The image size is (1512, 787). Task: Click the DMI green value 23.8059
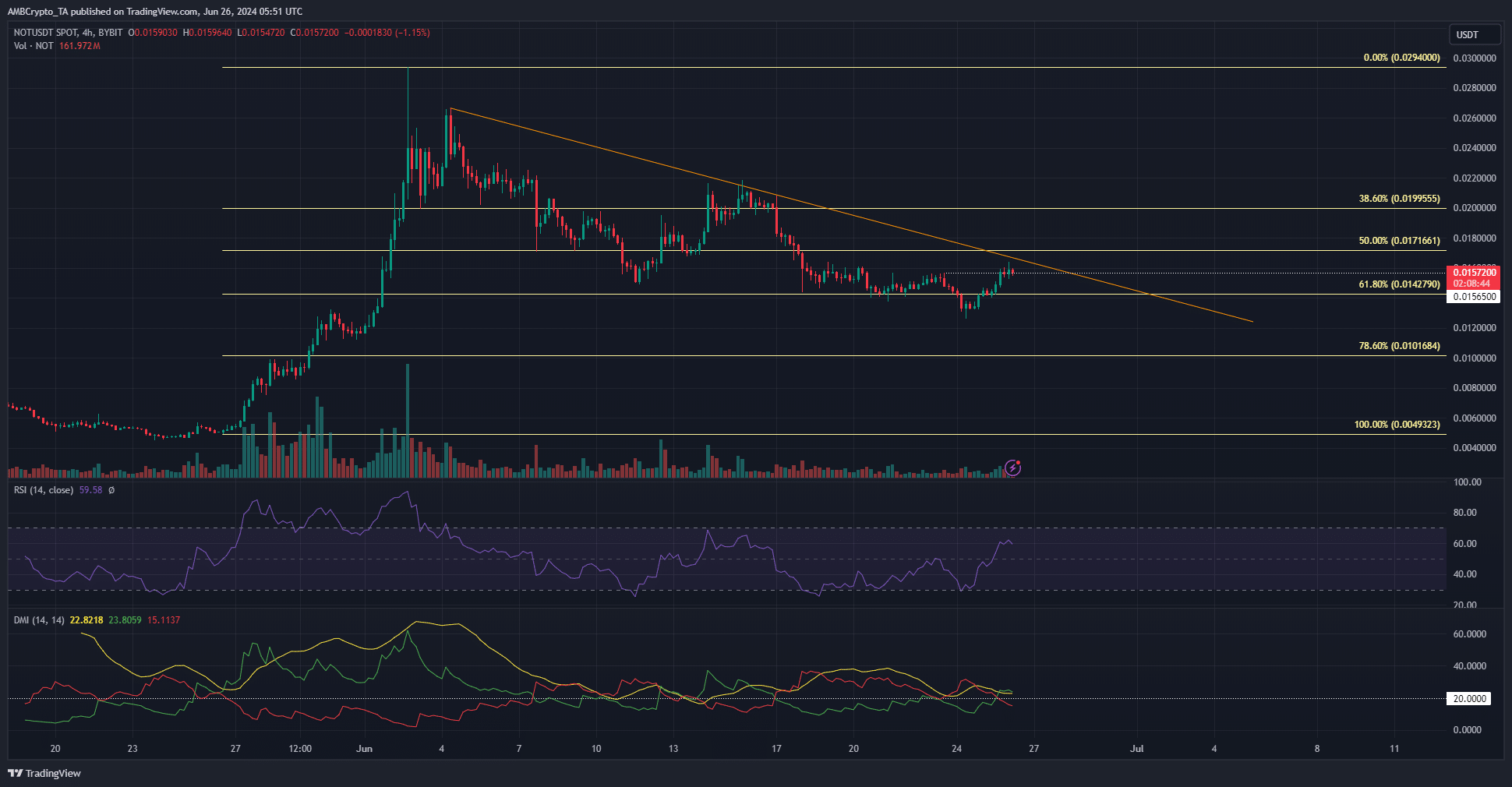pos(125,620)
